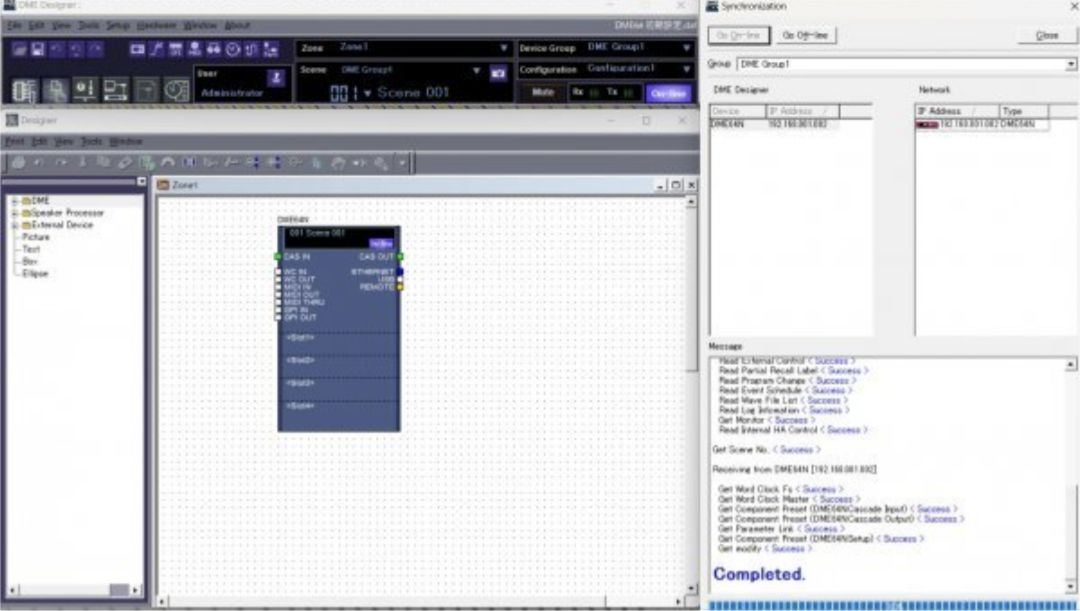Open File menu in DME Designer
This screenshot has height=611, width=1080.
[x=14, y=25]
